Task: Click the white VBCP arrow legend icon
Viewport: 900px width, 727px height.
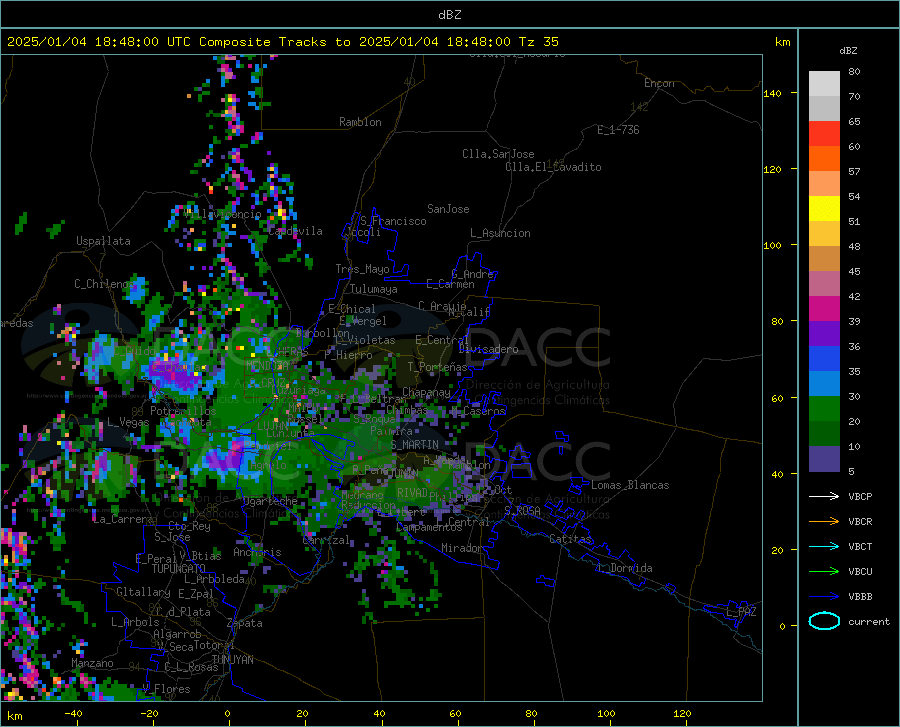Action: click(x=824, y=496)
